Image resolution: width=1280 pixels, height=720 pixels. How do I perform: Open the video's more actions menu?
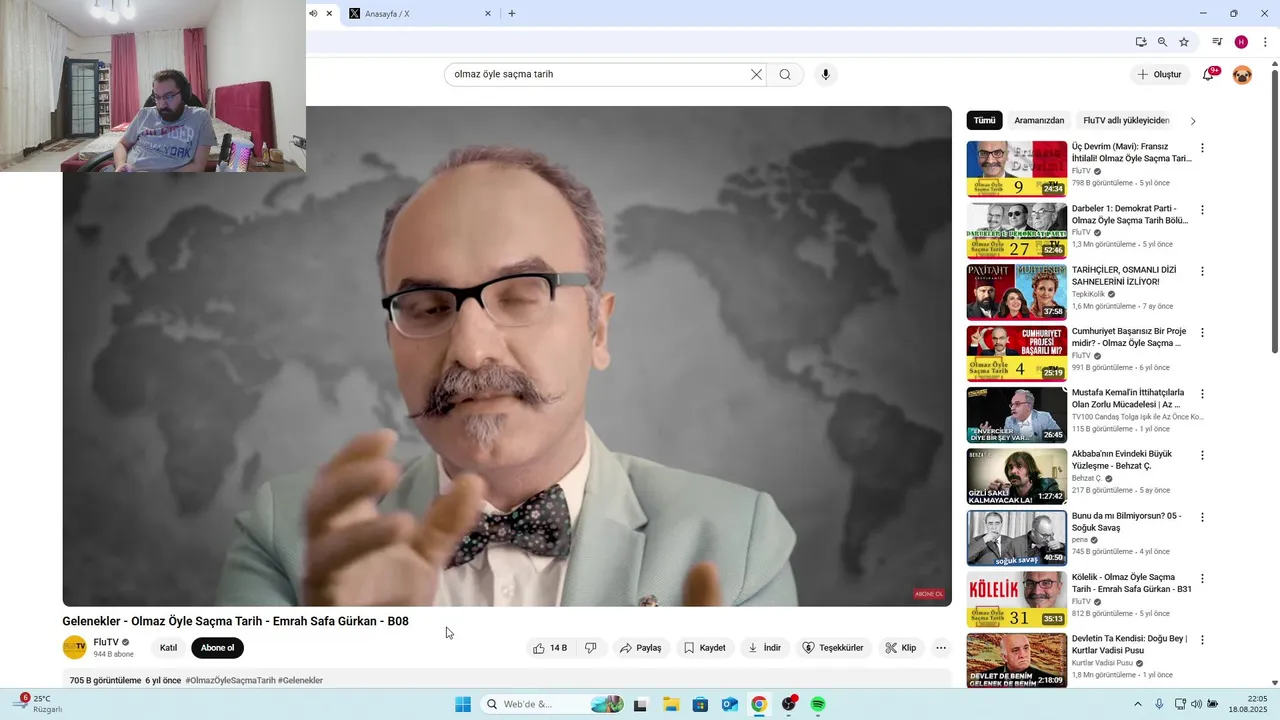click(941, 648)
